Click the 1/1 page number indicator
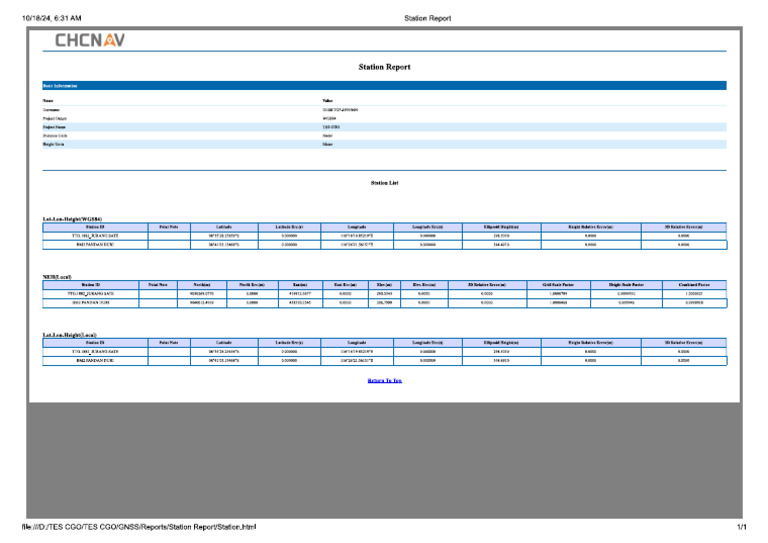768x543 pixels. pyautogui.click(x=741, y=527)
